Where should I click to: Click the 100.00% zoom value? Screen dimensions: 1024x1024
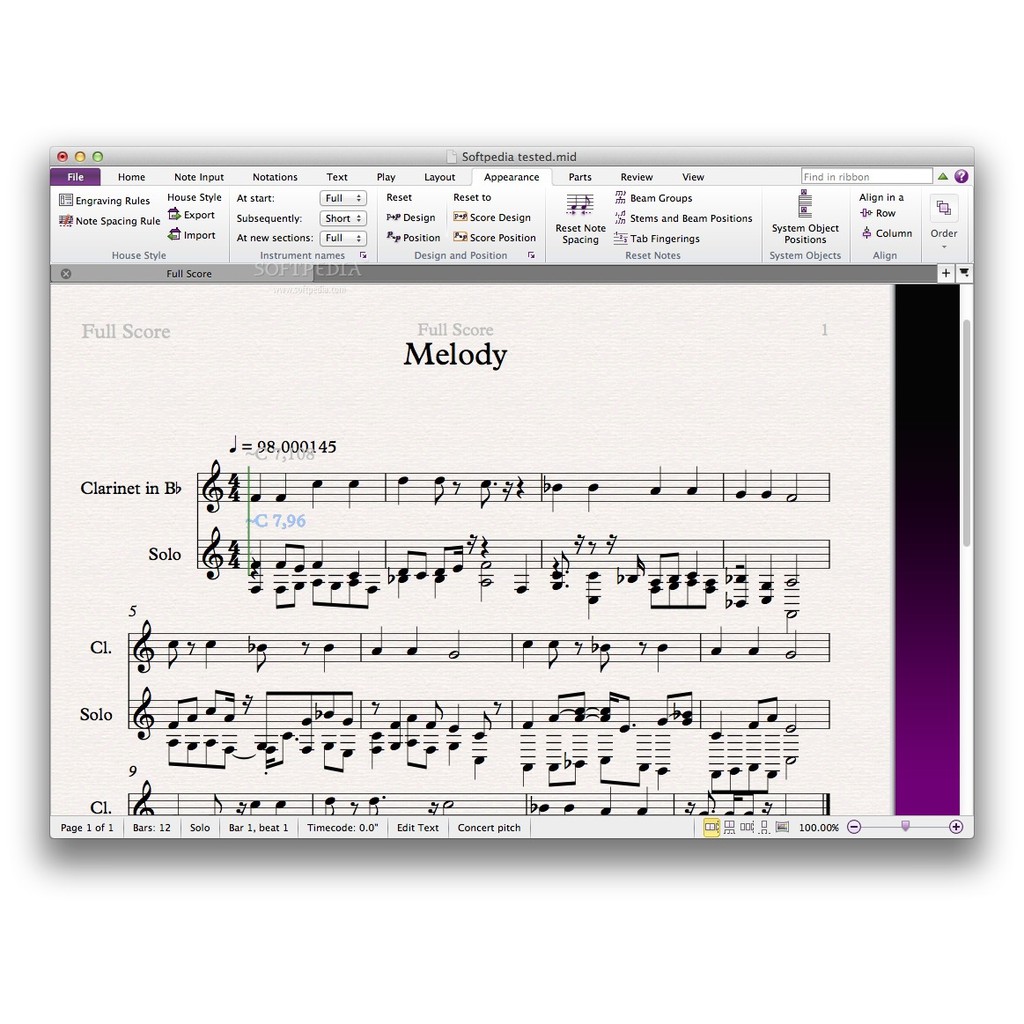[x=819, y=827]
